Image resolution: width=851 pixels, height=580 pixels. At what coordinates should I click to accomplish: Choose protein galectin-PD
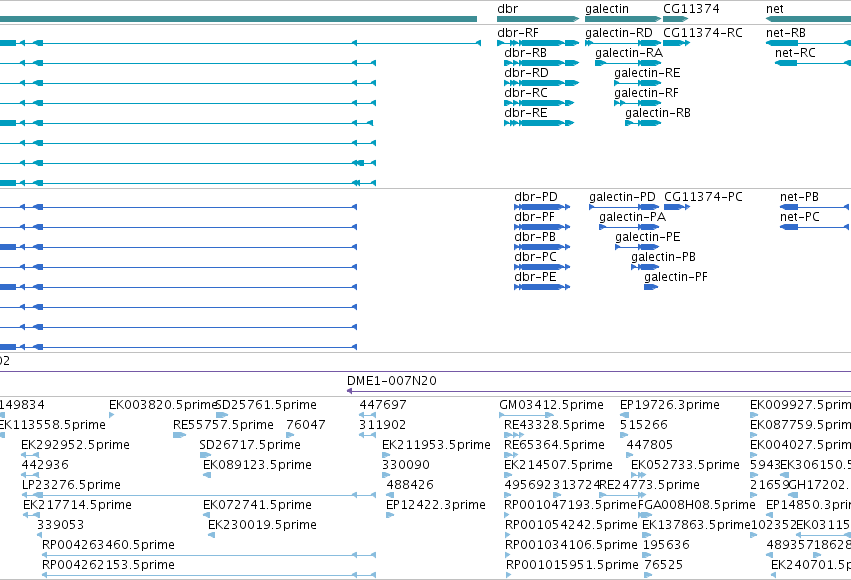click(x=623, y=197)
